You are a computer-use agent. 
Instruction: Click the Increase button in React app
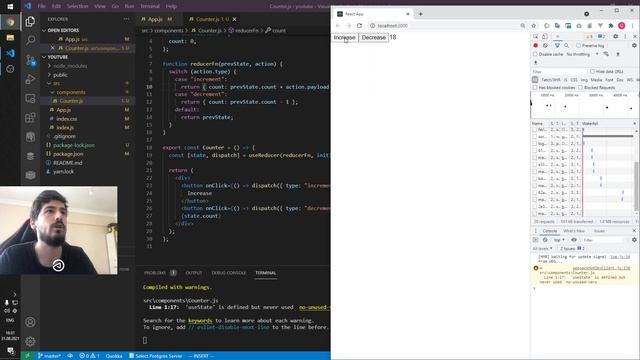click(x=344, y=38)
